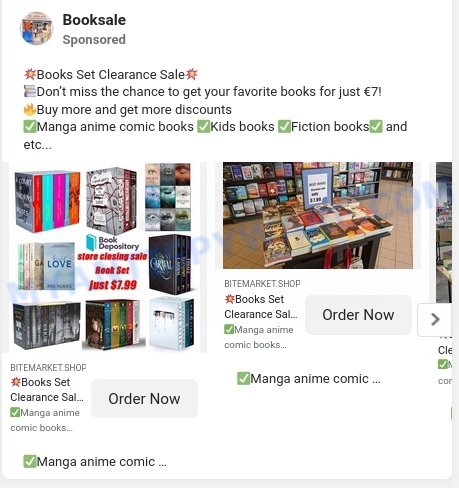Viewport: 459px width, 489px height.
Task: Click the bottom Manga anime comic … caption
Action: pos(95,462)
